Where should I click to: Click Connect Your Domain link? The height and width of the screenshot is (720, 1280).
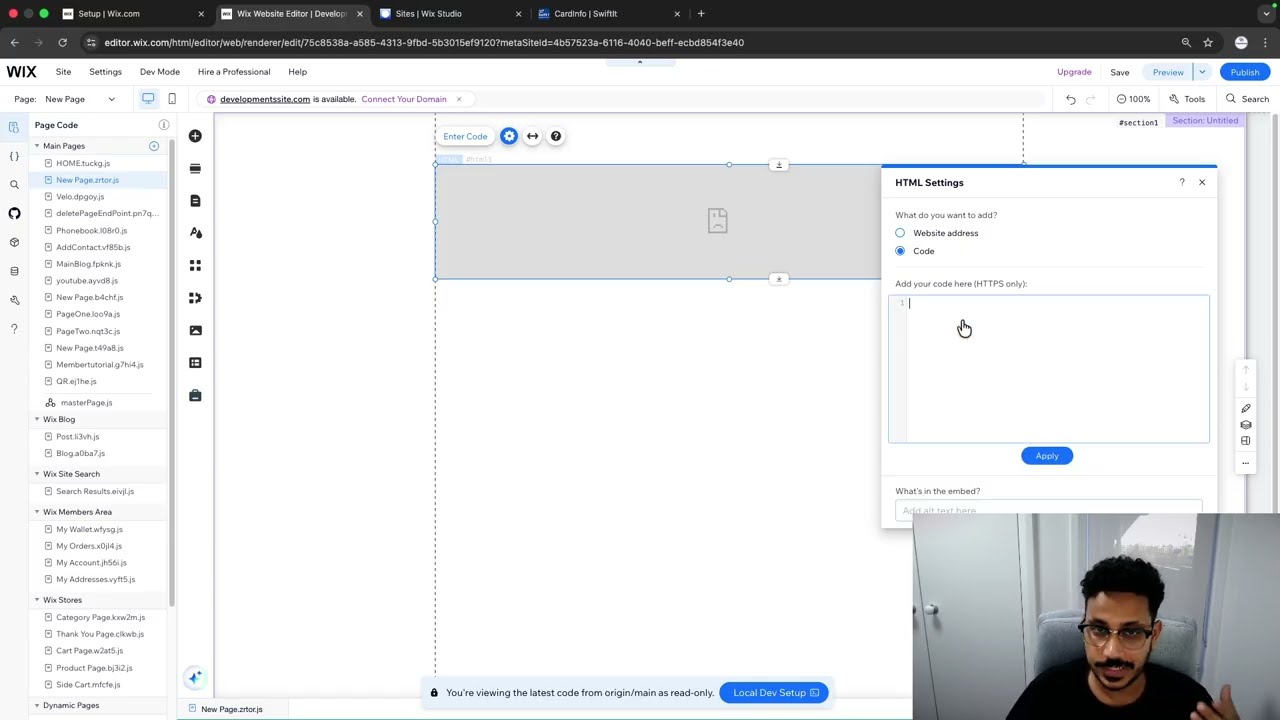tap(404, 99)
